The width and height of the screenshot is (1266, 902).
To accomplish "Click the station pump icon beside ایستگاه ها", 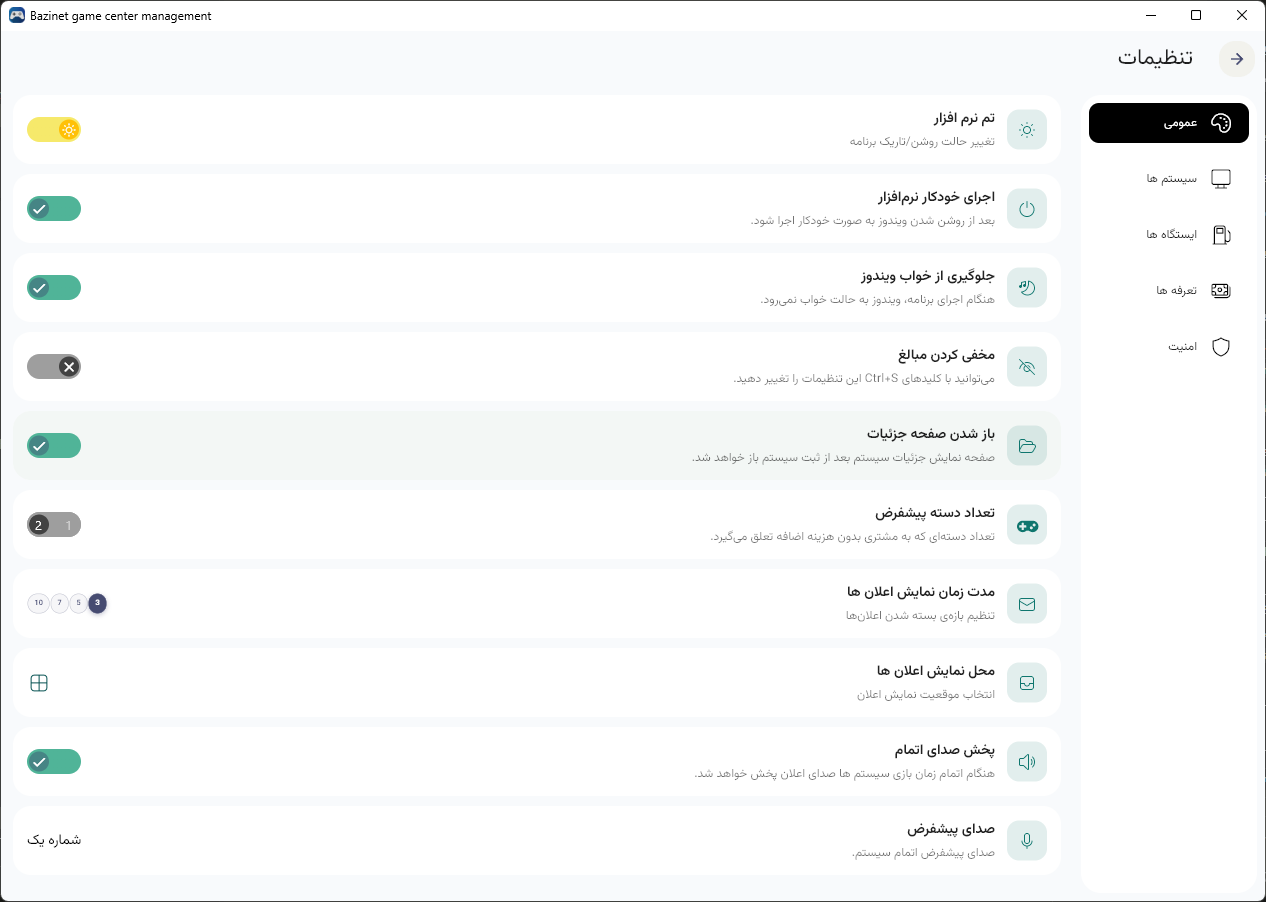I will [1220, 235].
